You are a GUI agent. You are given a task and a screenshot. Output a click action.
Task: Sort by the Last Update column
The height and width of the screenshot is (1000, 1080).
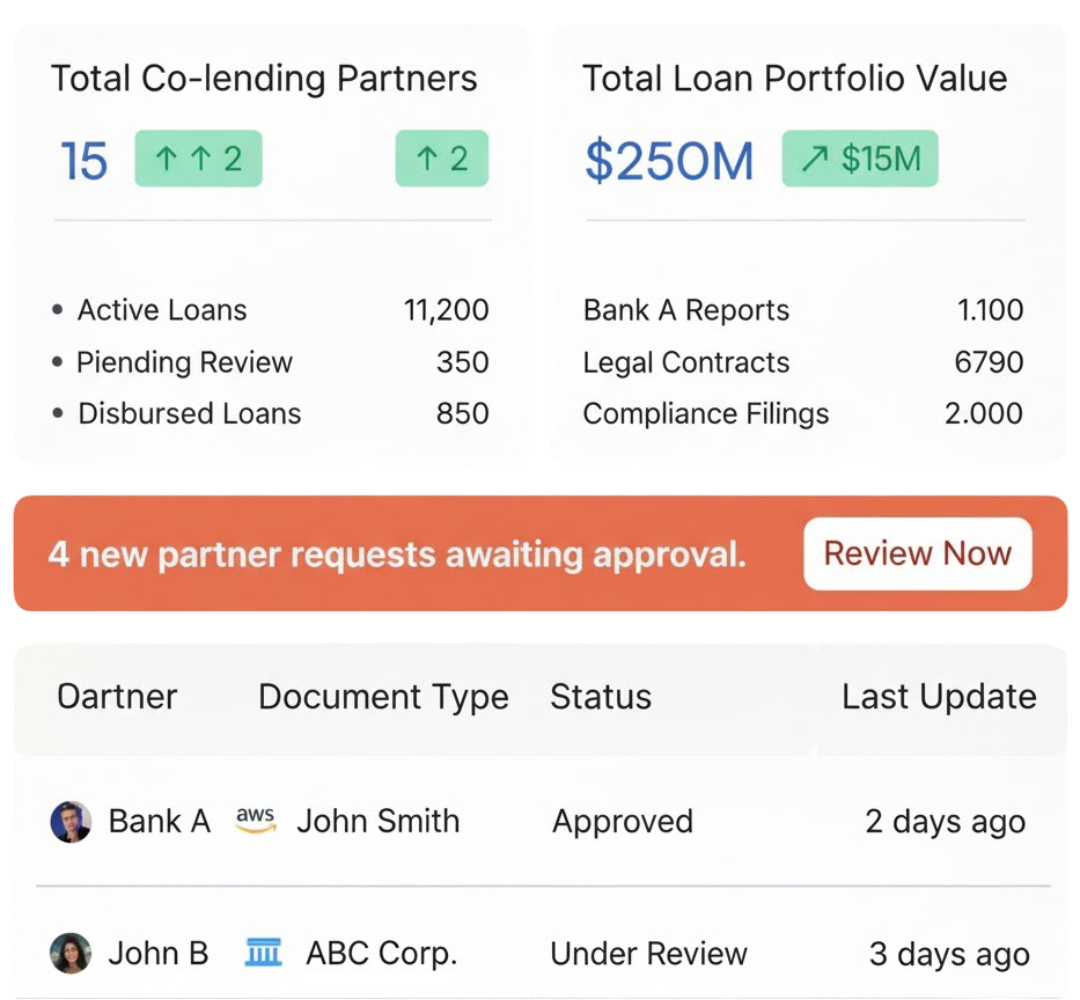(938, 697)
